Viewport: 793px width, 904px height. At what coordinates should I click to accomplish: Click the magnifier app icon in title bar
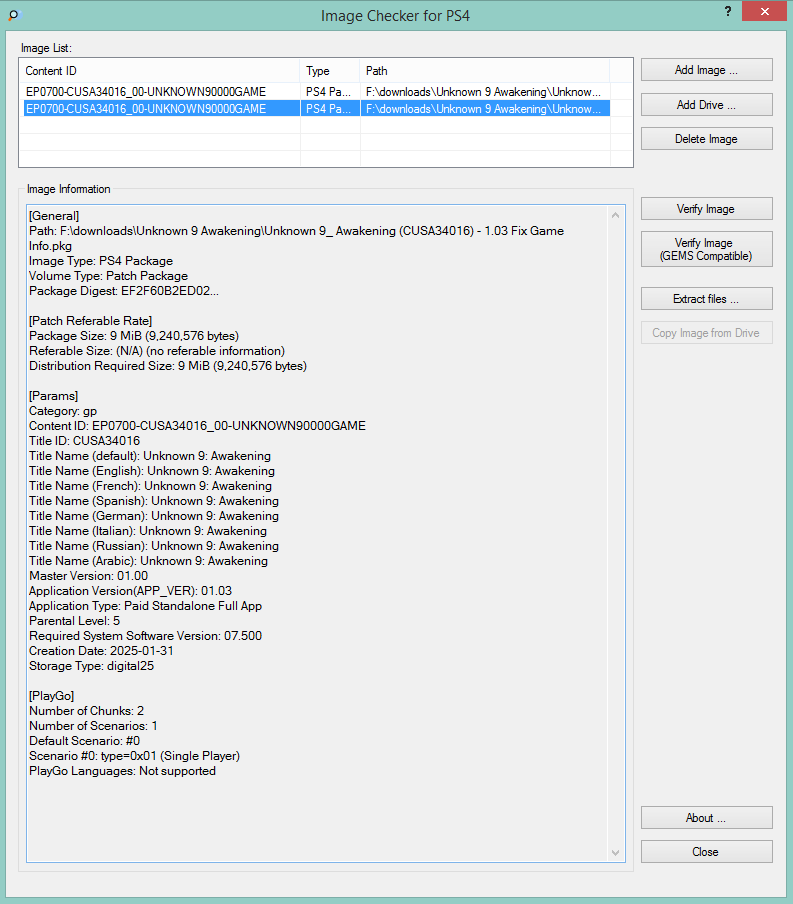click(14, 15)
